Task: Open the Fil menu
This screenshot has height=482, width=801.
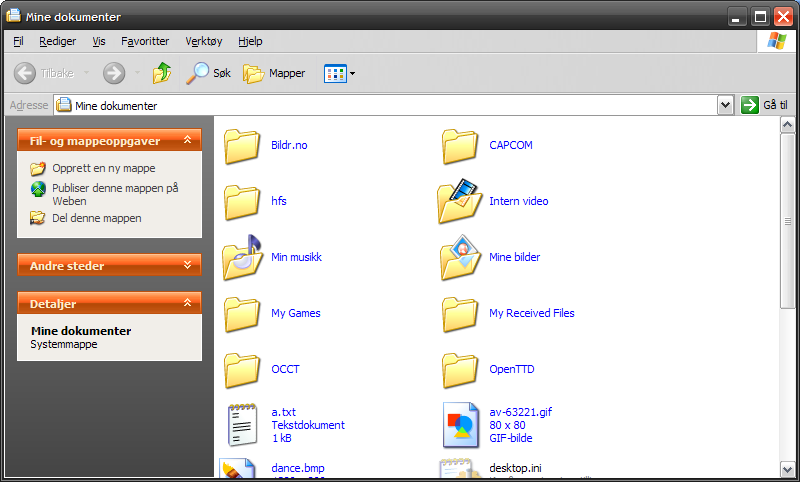Action: 18,41
